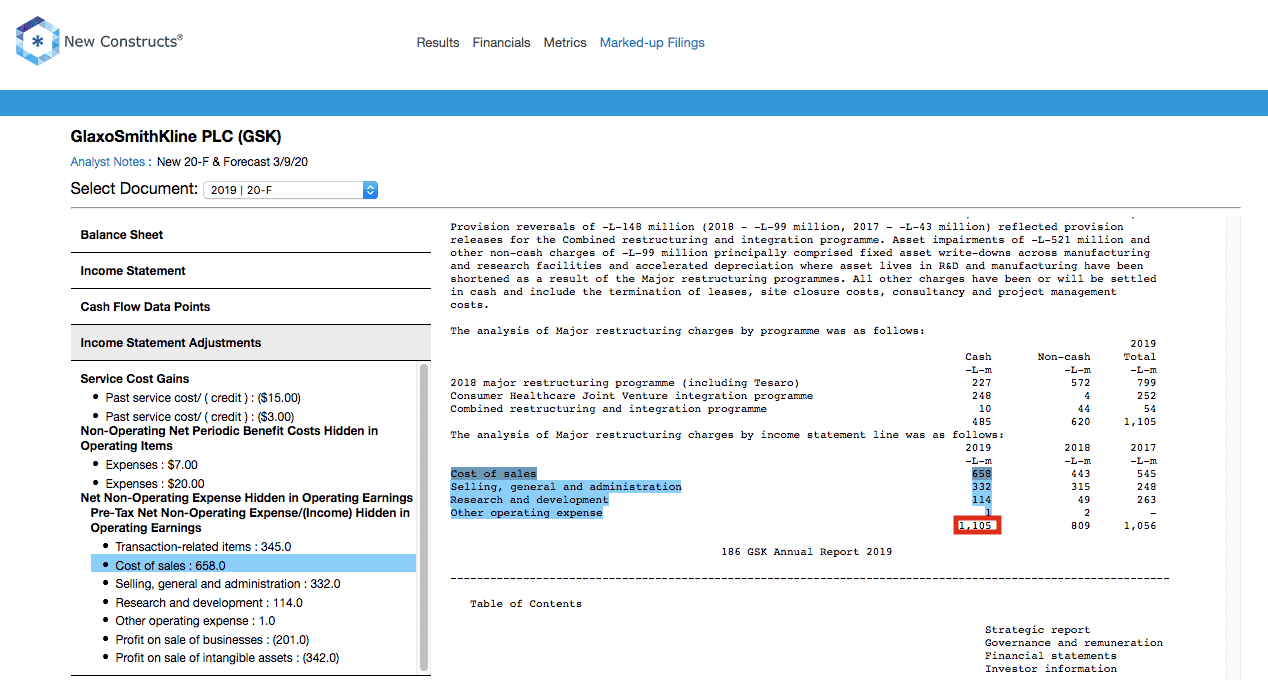Open the Marked-up Filings tab
The height and width of the screenshot is (680, 1268).
coord(652,43)
